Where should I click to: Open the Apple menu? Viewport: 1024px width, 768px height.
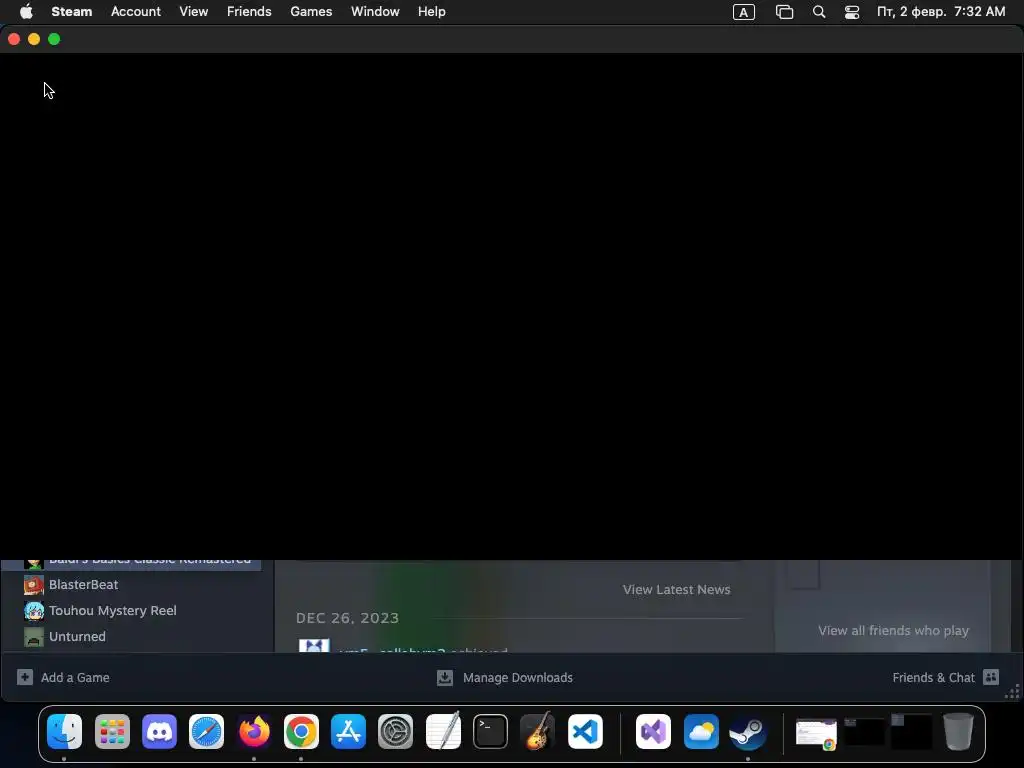(26, 12)
